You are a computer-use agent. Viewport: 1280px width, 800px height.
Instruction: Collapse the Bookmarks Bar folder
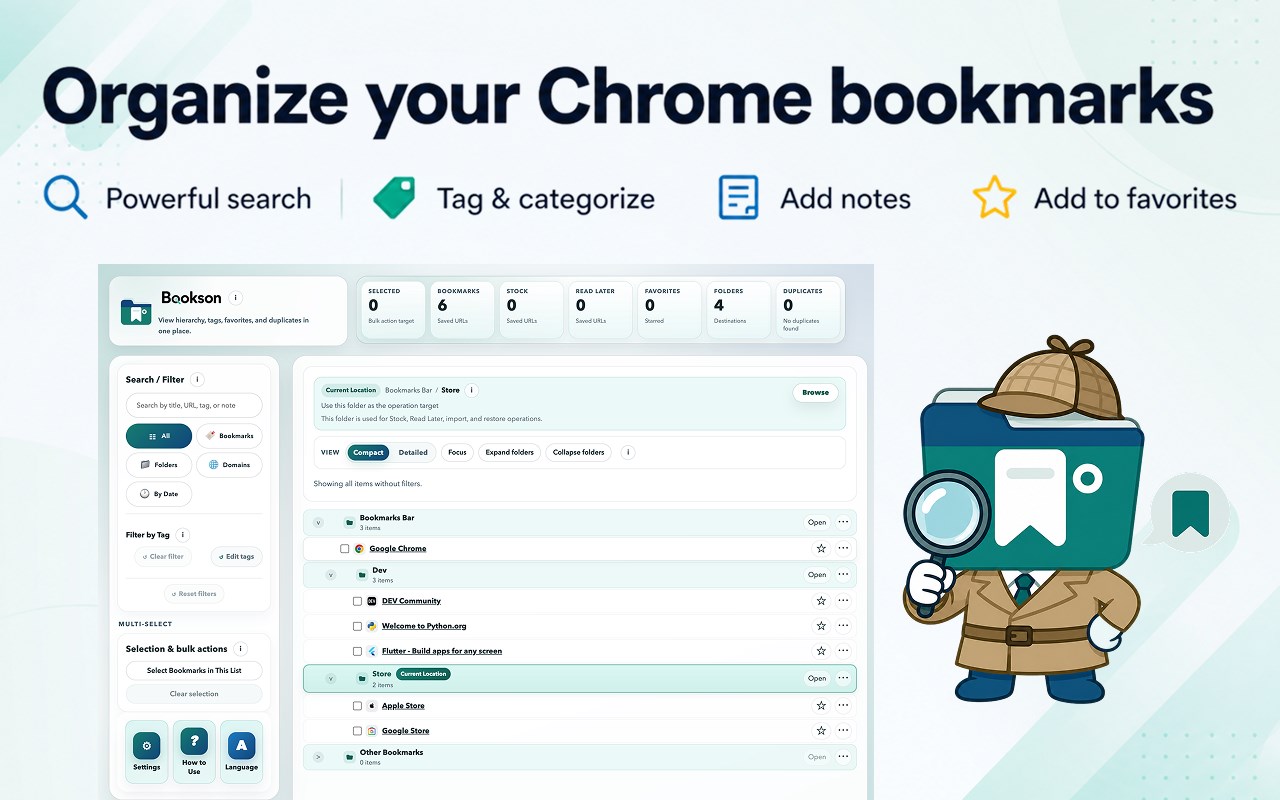(x=318, y=522)
